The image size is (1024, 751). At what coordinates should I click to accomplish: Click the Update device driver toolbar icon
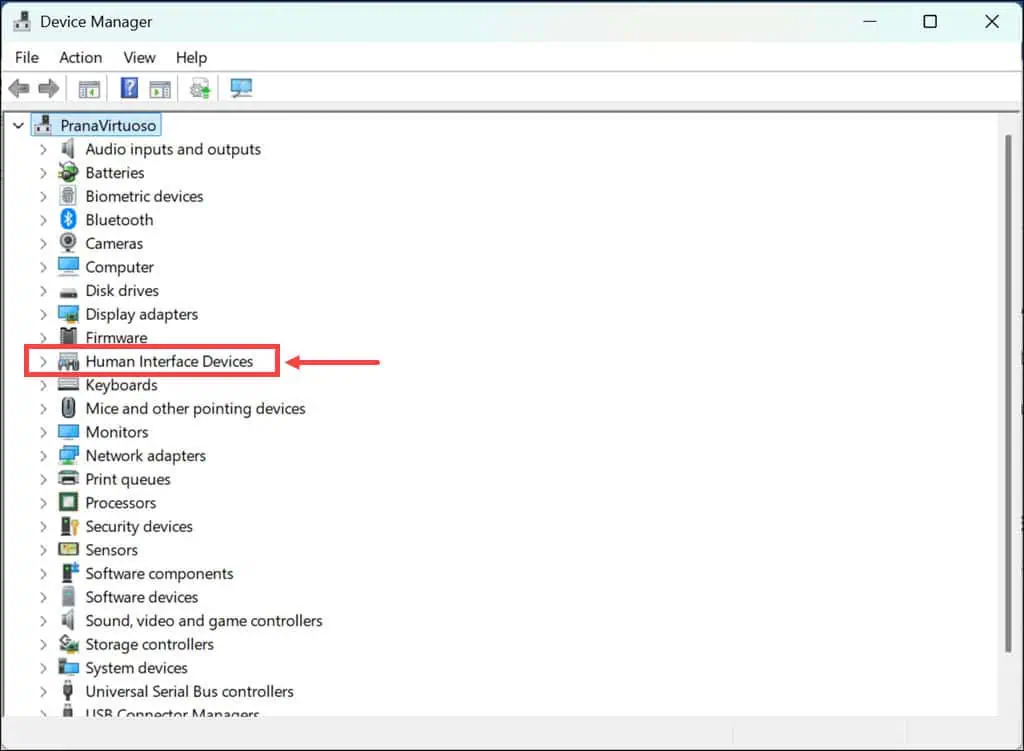point(200,88)
